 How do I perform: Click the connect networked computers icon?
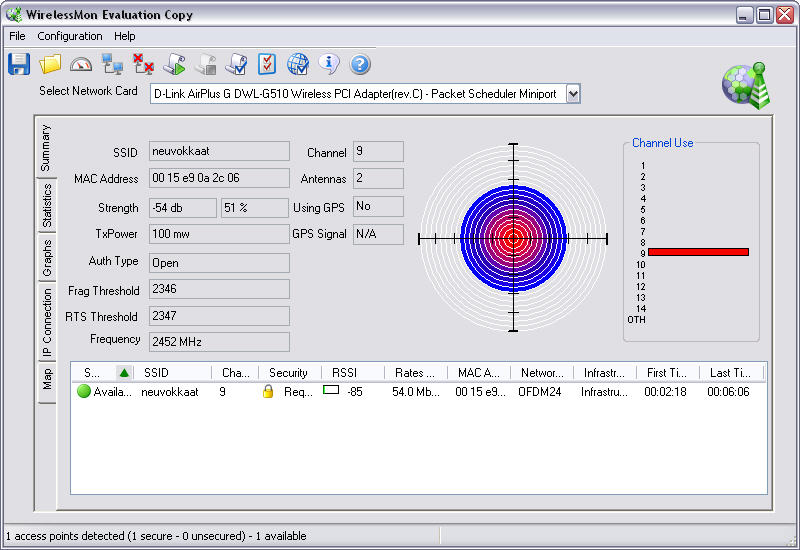click(x=112, y=64)
